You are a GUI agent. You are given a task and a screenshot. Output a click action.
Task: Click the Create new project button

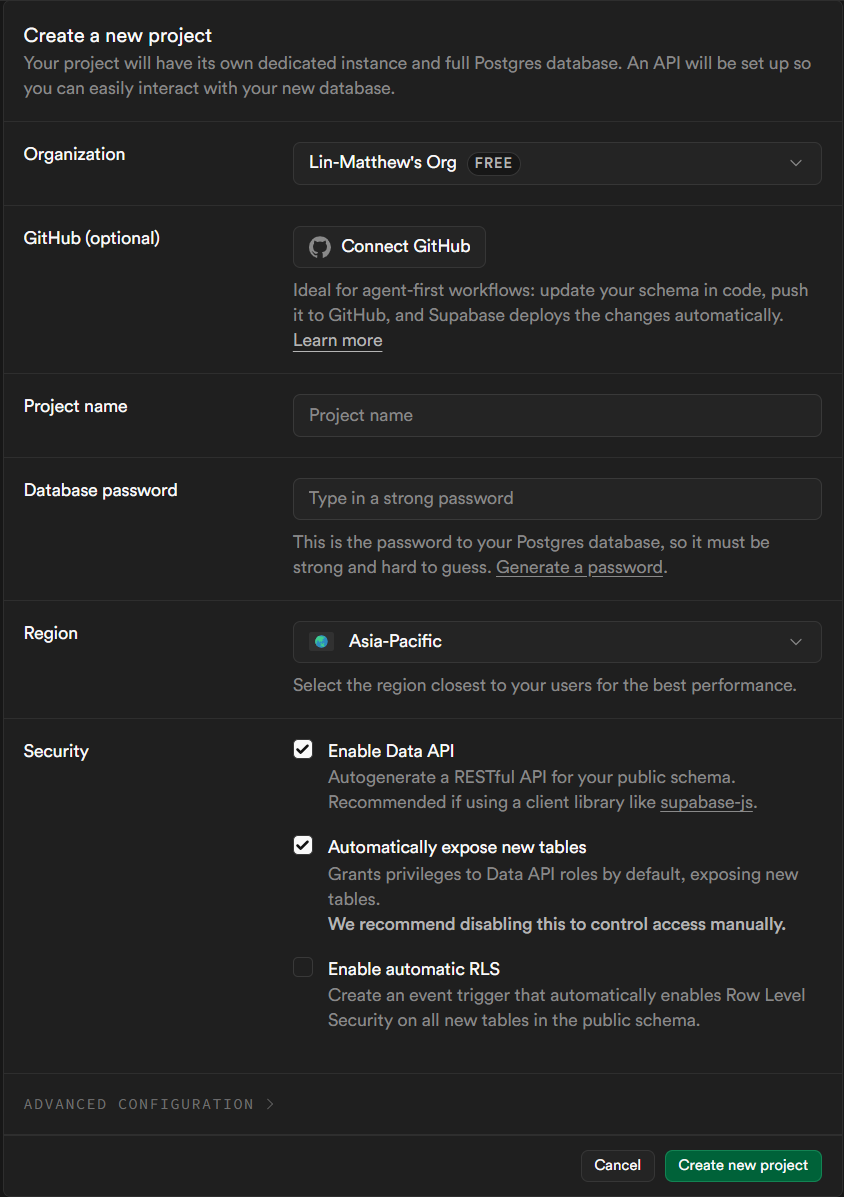[x=743, y=1165]
